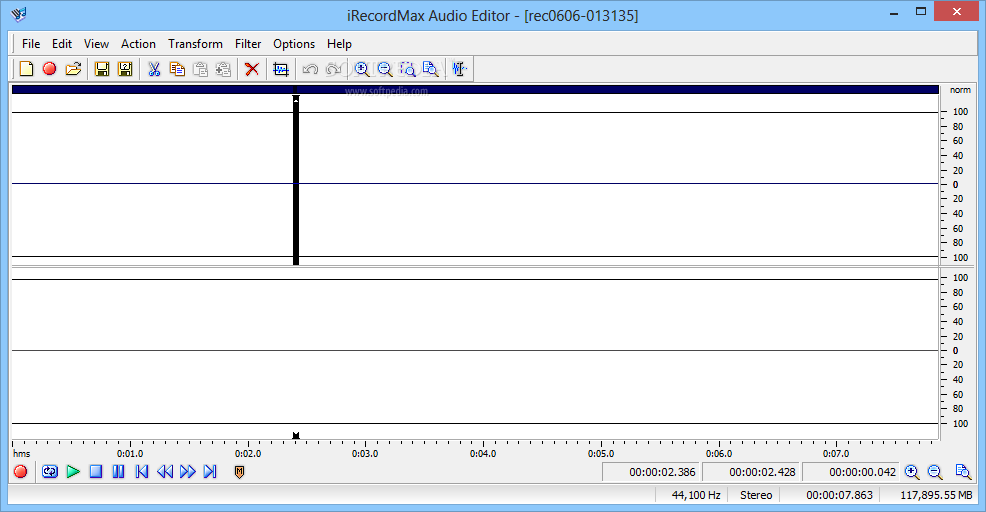Open the Help menu
Screen dimensions: 986x512
(339, 43)
